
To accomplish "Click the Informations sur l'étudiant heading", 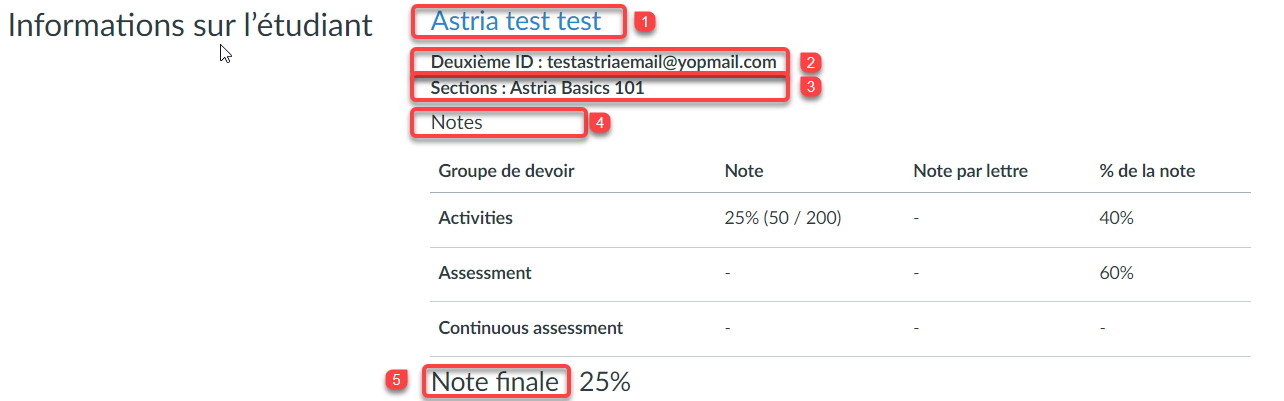I will click(190, 27).
